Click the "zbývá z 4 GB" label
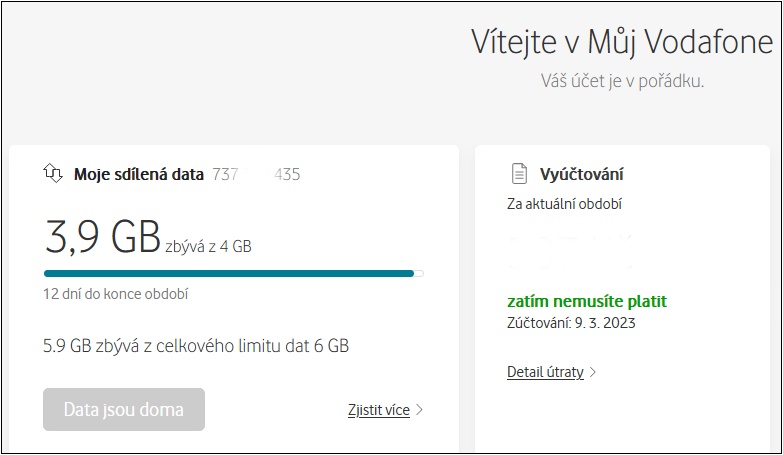This screenshot has width=783, height=455. click(209, 246)
